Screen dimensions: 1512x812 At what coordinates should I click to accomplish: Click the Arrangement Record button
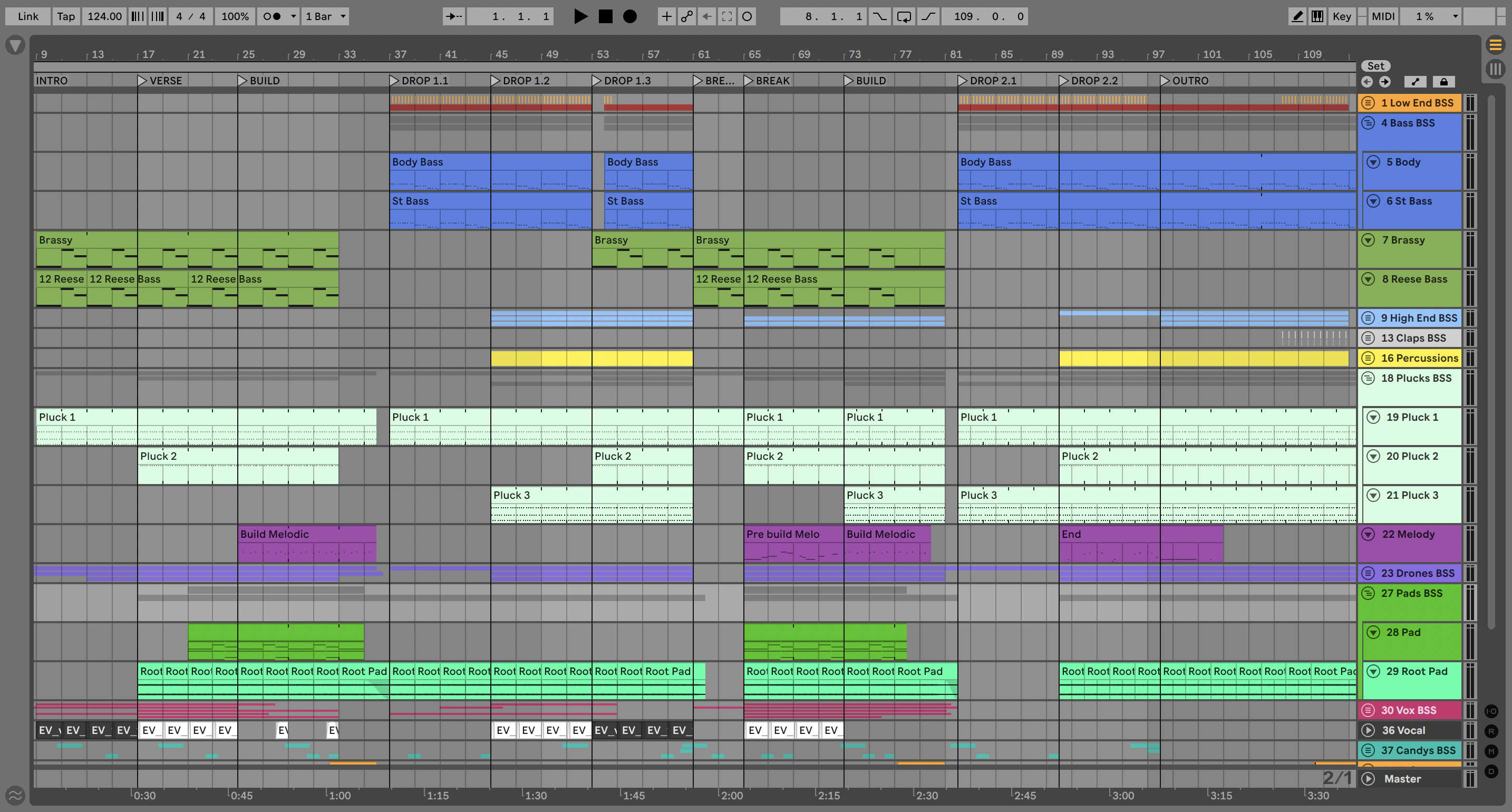(x=630, y=16)
